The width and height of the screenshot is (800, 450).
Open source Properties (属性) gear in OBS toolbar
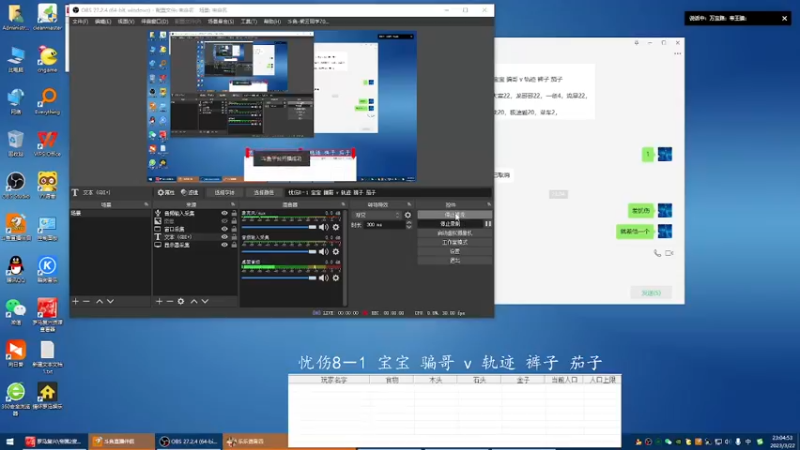[166, 192]
